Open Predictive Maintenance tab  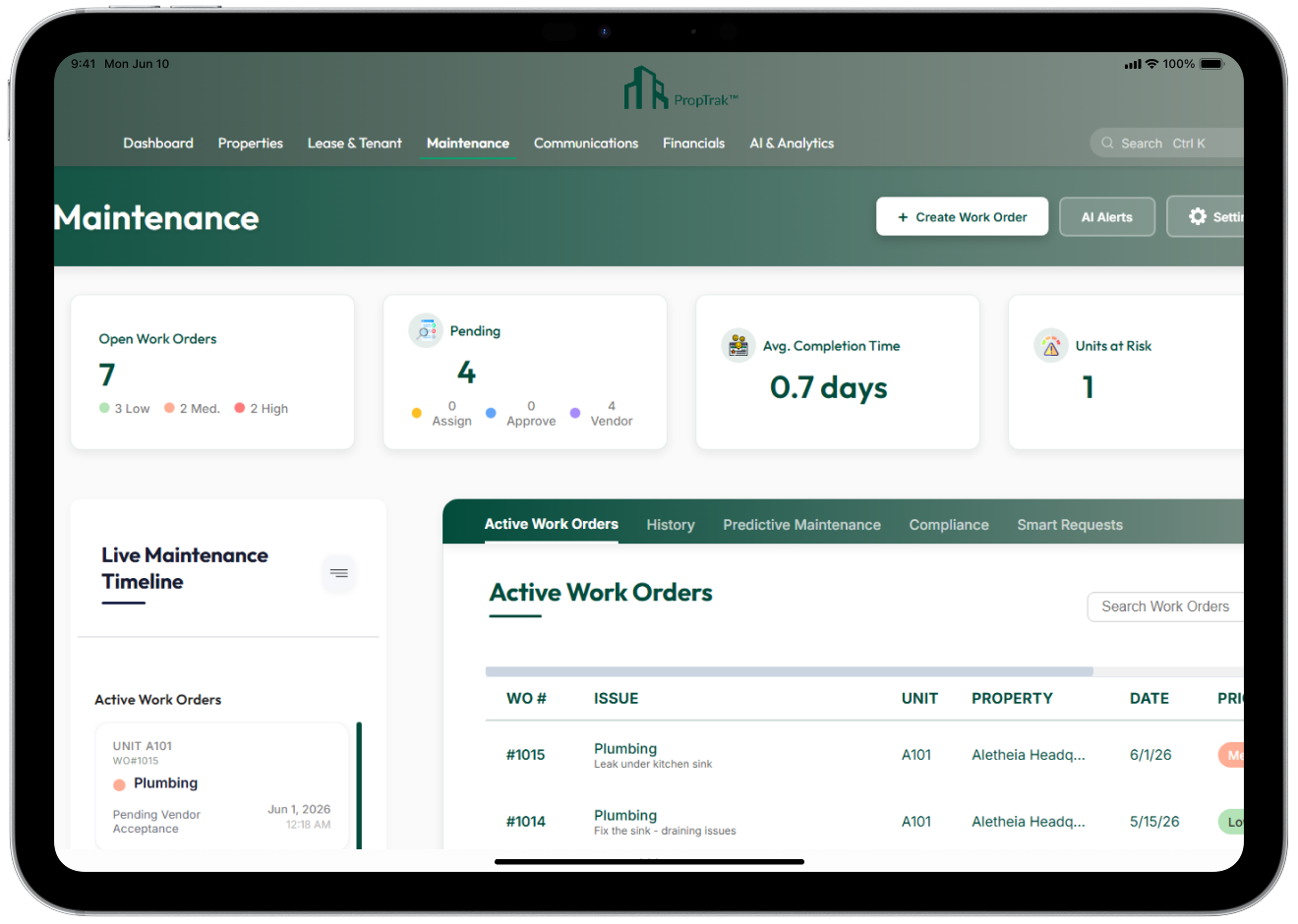802,525
